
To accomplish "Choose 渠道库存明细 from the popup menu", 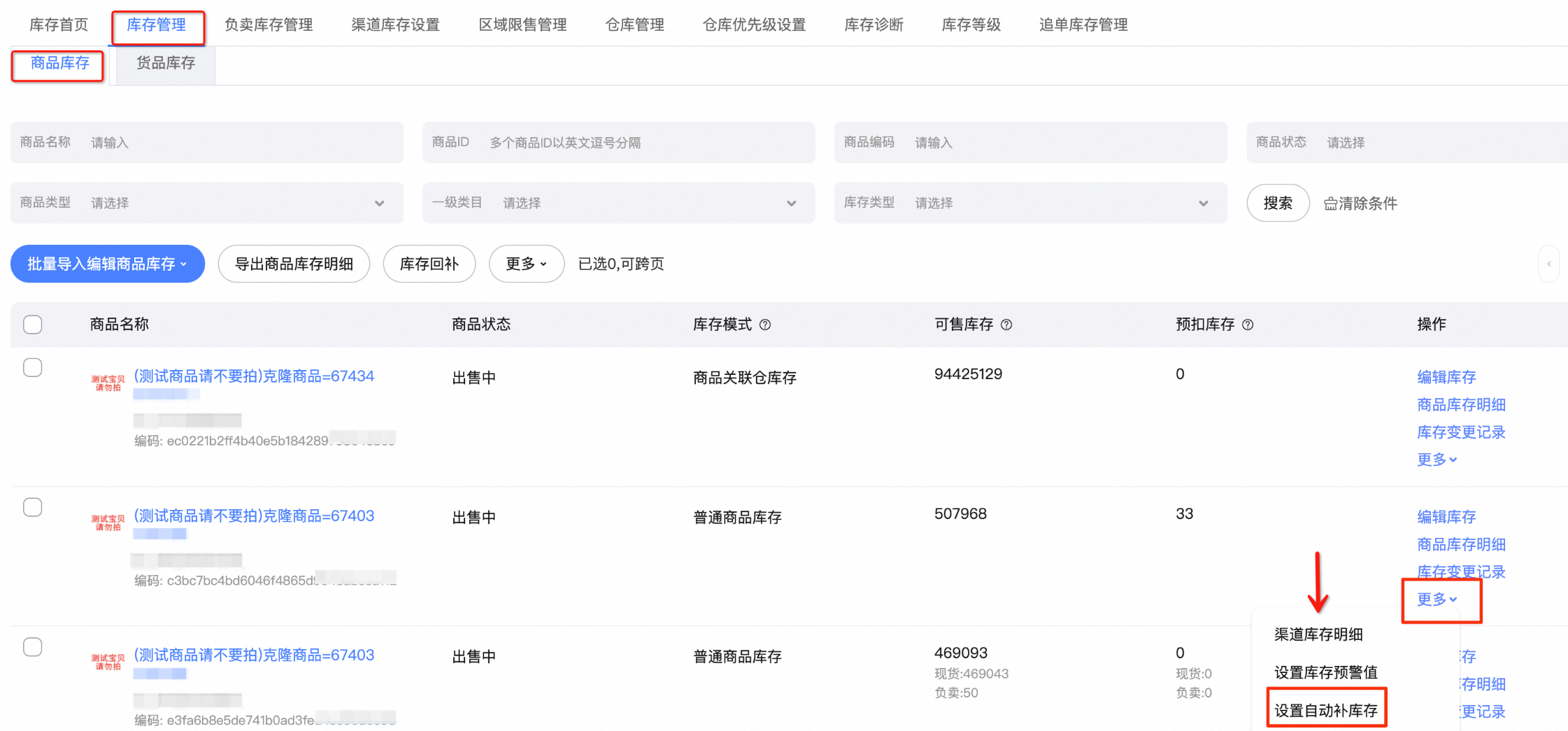I will tap(1318, 634).
